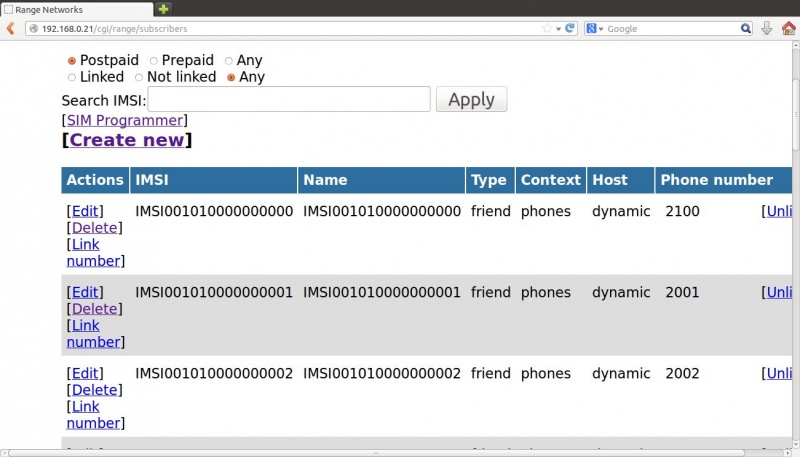Image resolution: width=800 pixels, height=457 pixels.
Task: Open a new tab with the green plus icon
Action: click(x=163, y=9)
